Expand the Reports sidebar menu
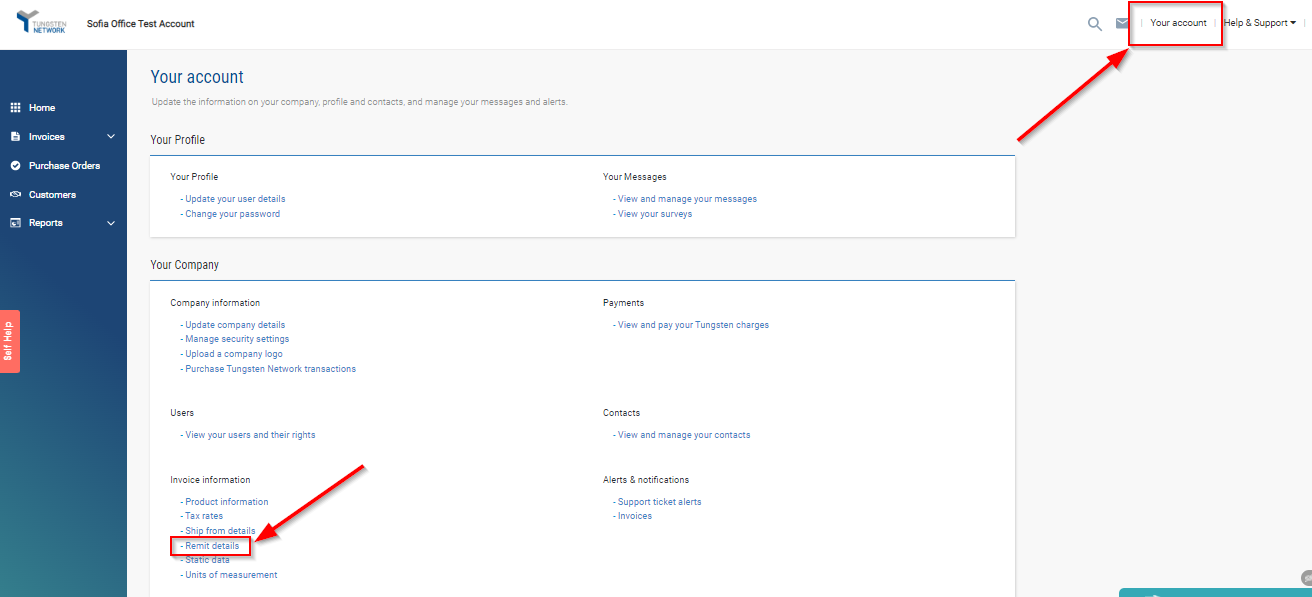 pyautogui.click(x=110, y=222)
